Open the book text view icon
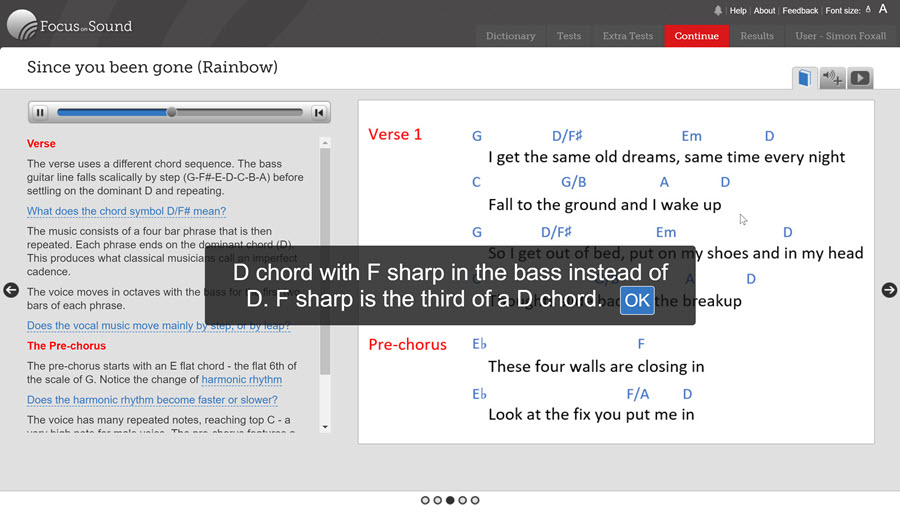The height and width of the screenshot is (512, 900). pyautogui.click(x=805, y=78)
